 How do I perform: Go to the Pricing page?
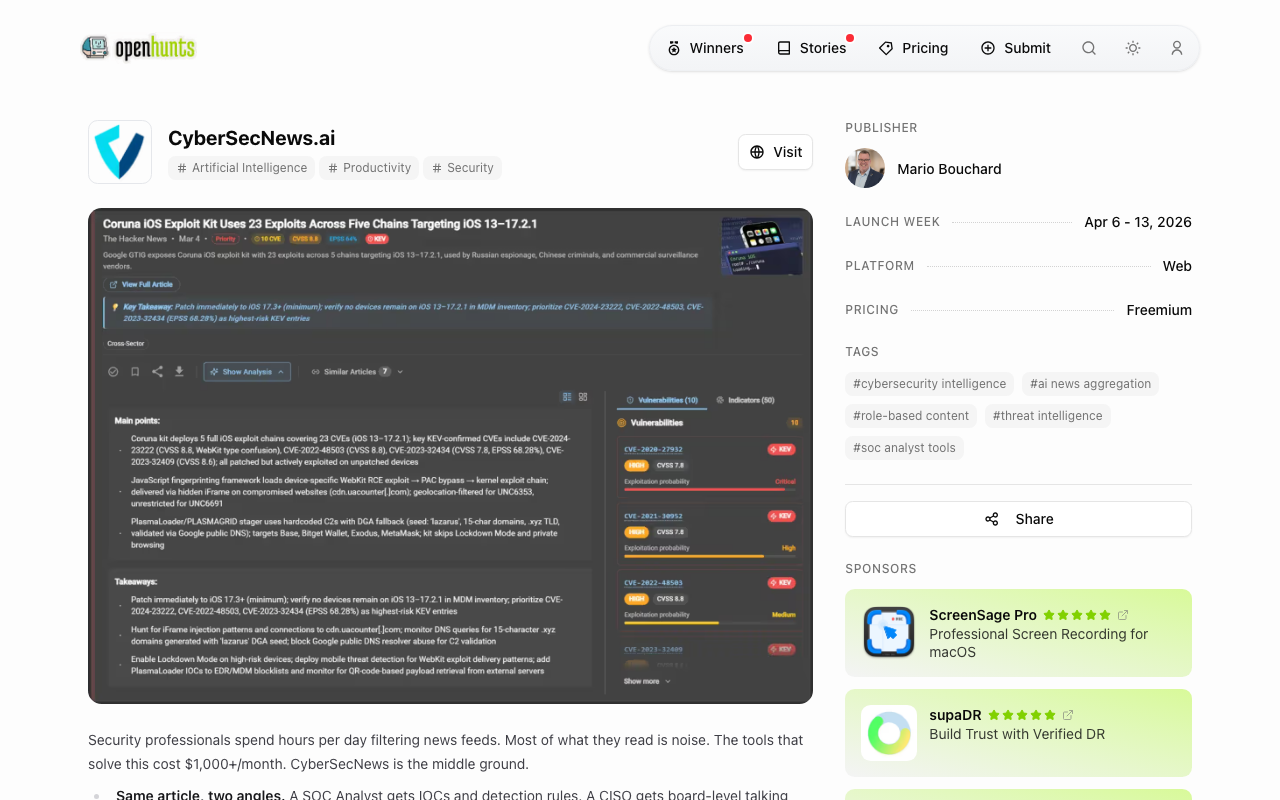click(913, 48)
